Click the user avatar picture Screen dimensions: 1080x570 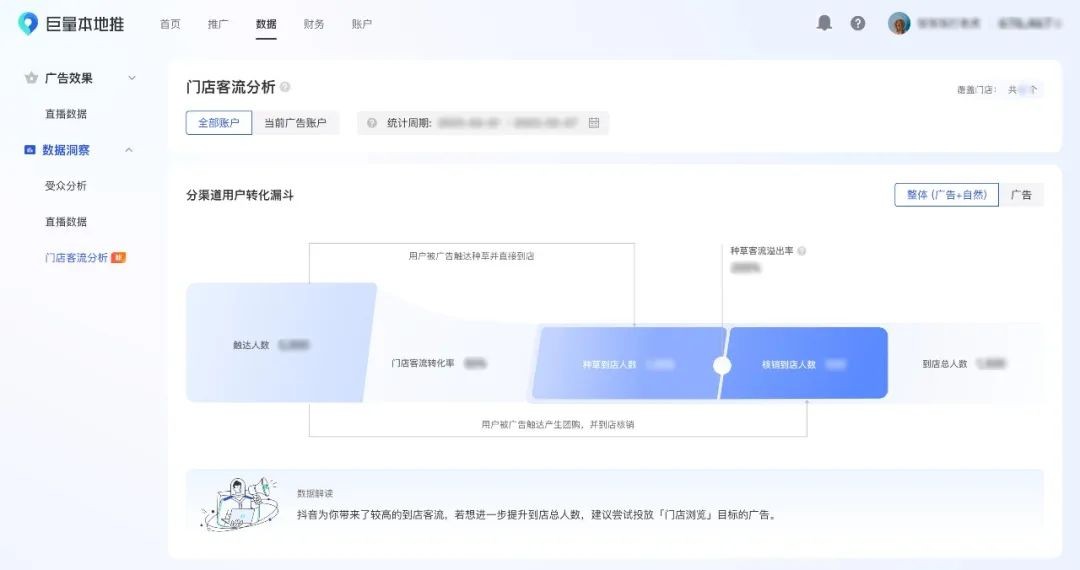pos(899,23)
